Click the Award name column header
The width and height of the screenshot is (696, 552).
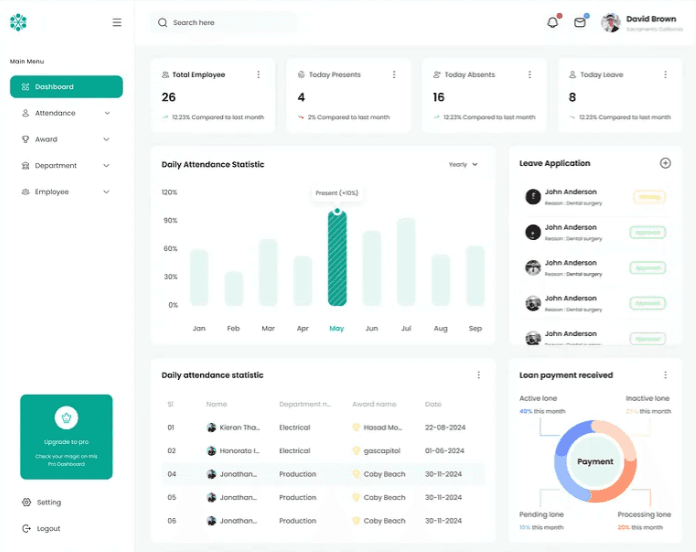[374, 404]
